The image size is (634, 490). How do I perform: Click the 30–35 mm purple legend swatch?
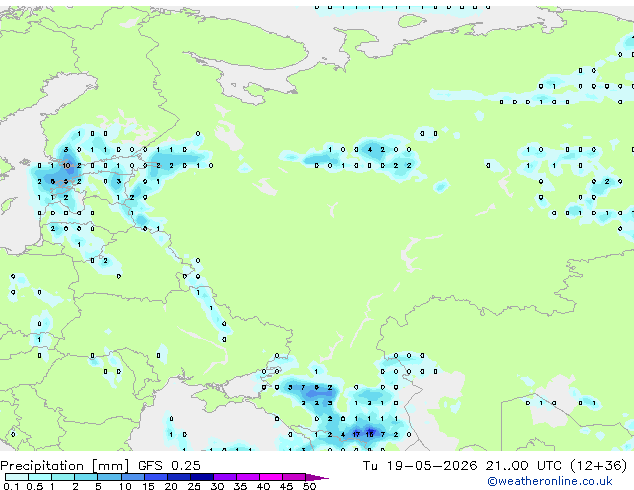pyautogui.click(x=225, y=477)
